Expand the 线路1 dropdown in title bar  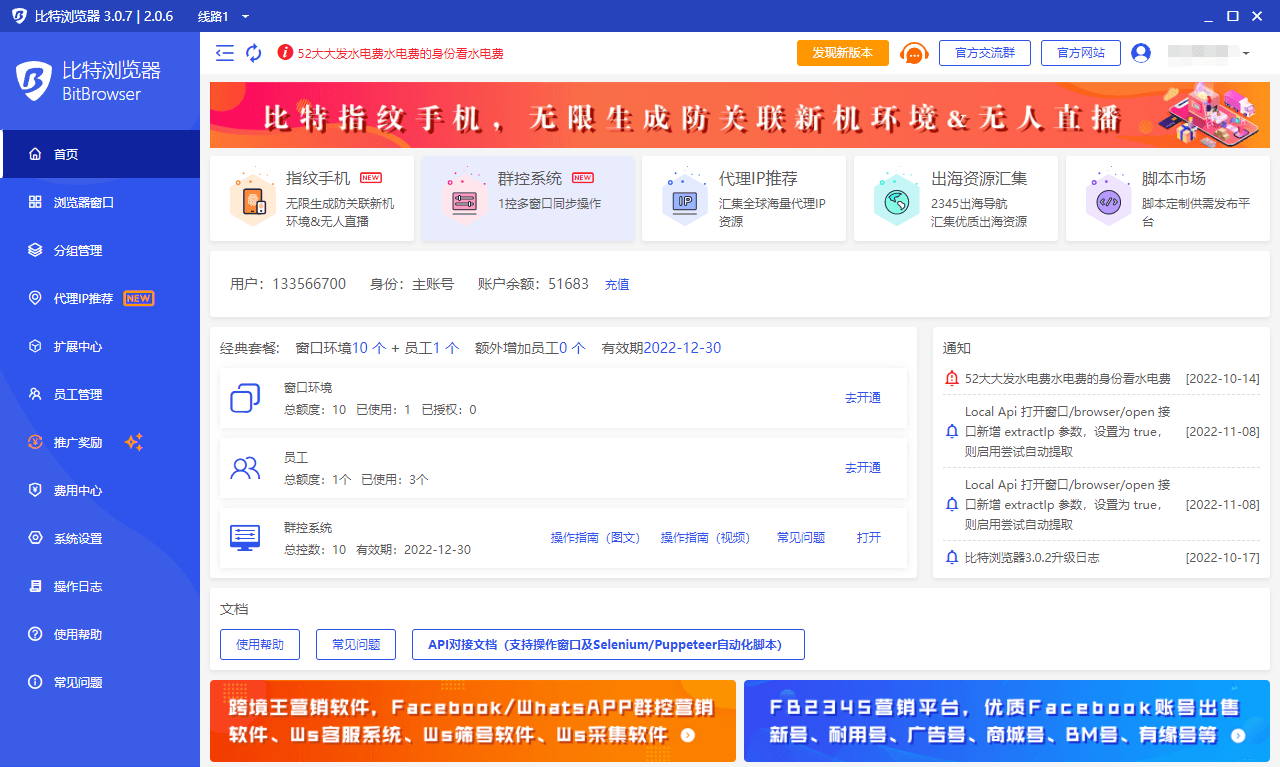pos(245,16)
